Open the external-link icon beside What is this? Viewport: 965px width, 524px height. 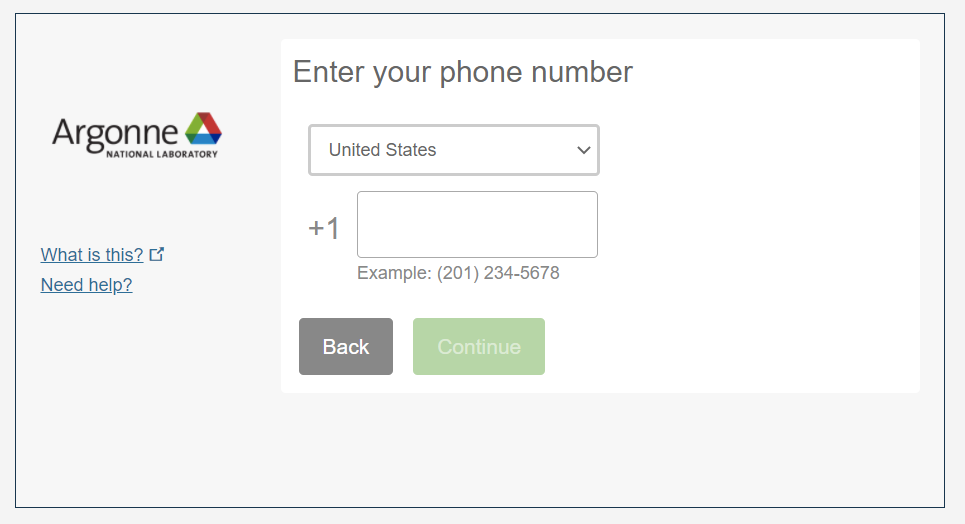pos(157,254)
